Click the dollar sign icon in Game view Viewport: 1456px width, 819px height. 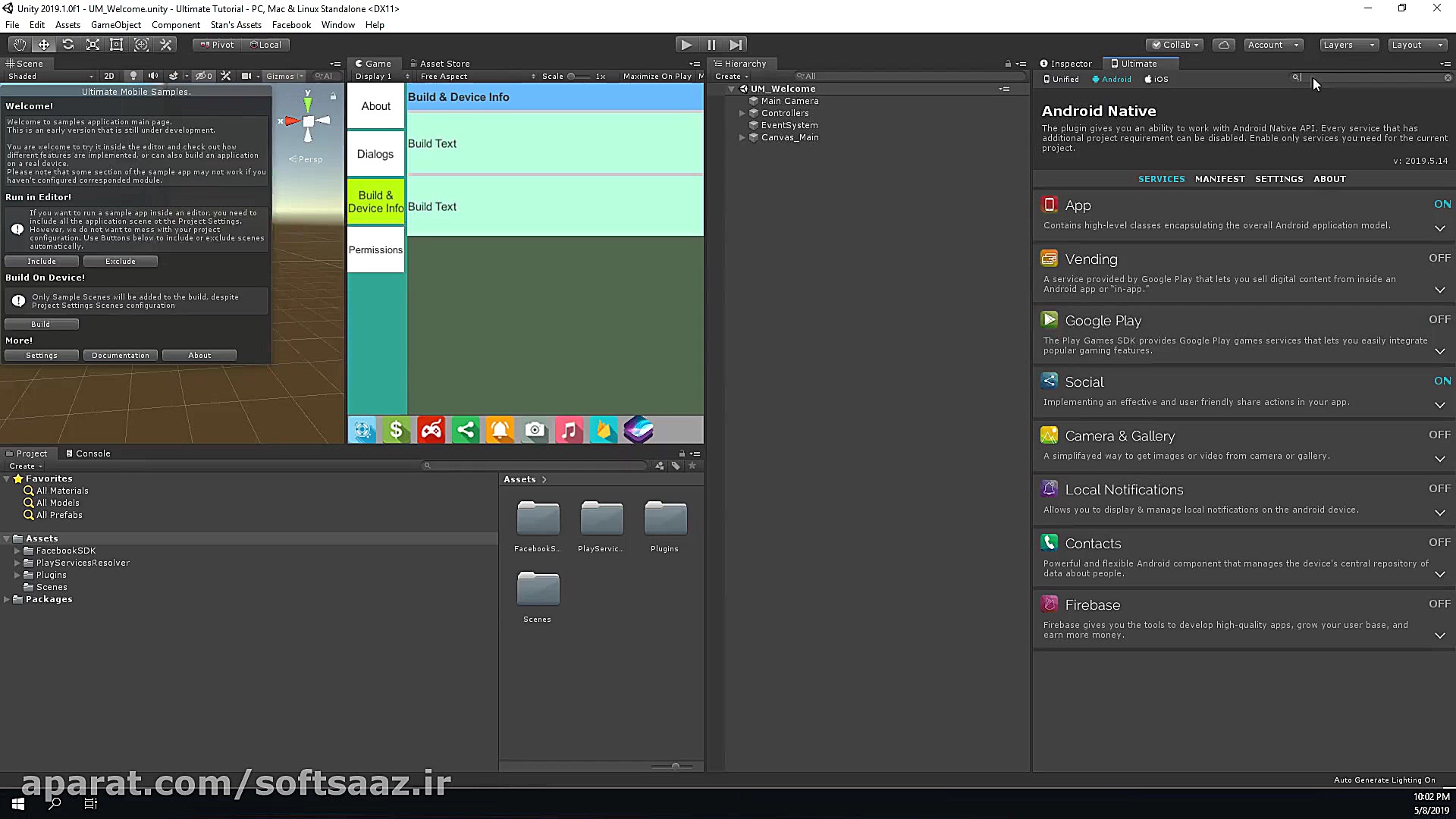tap(396, 430)
